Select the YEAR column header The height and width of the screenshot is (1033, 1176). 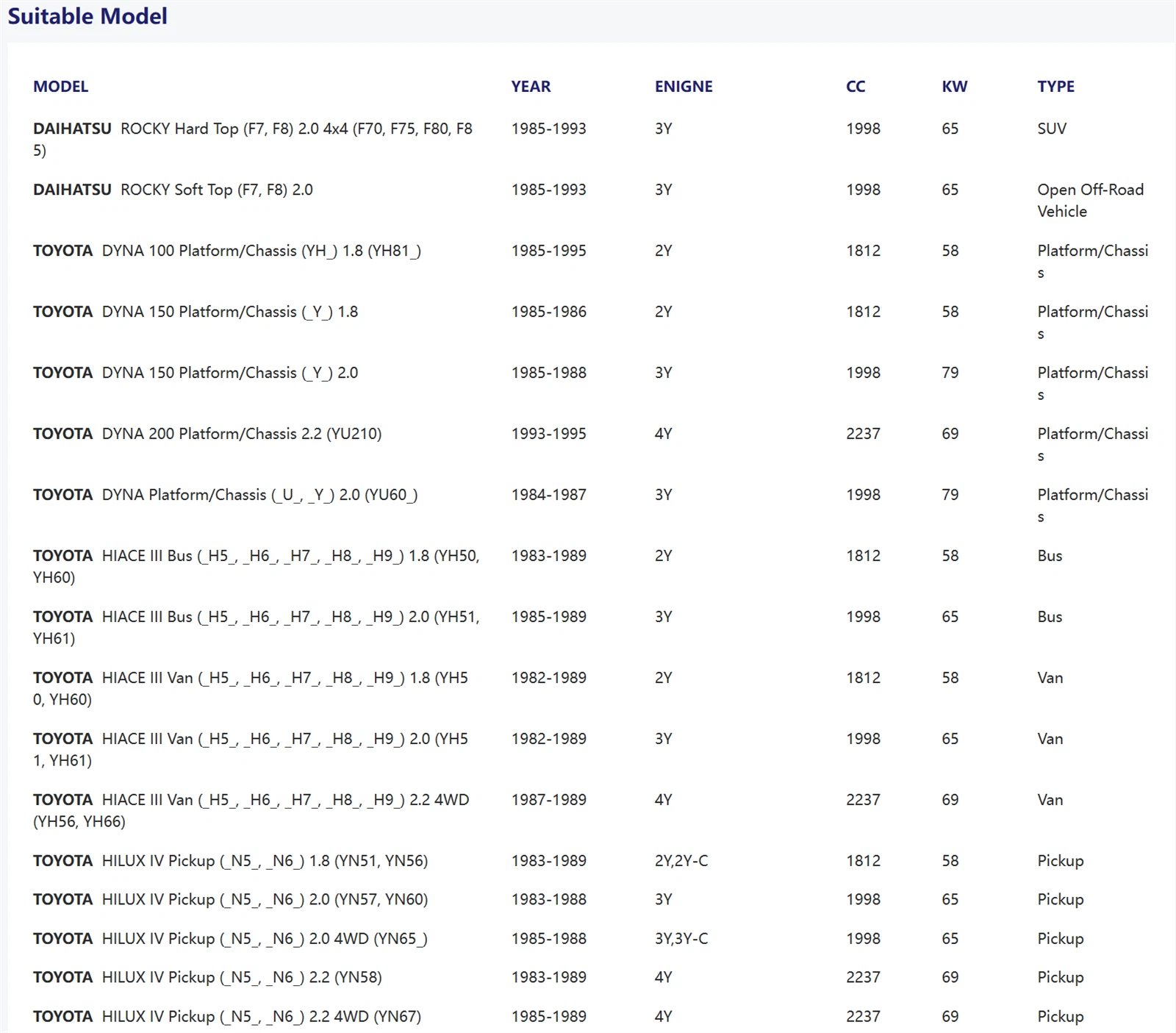(531, 86)
